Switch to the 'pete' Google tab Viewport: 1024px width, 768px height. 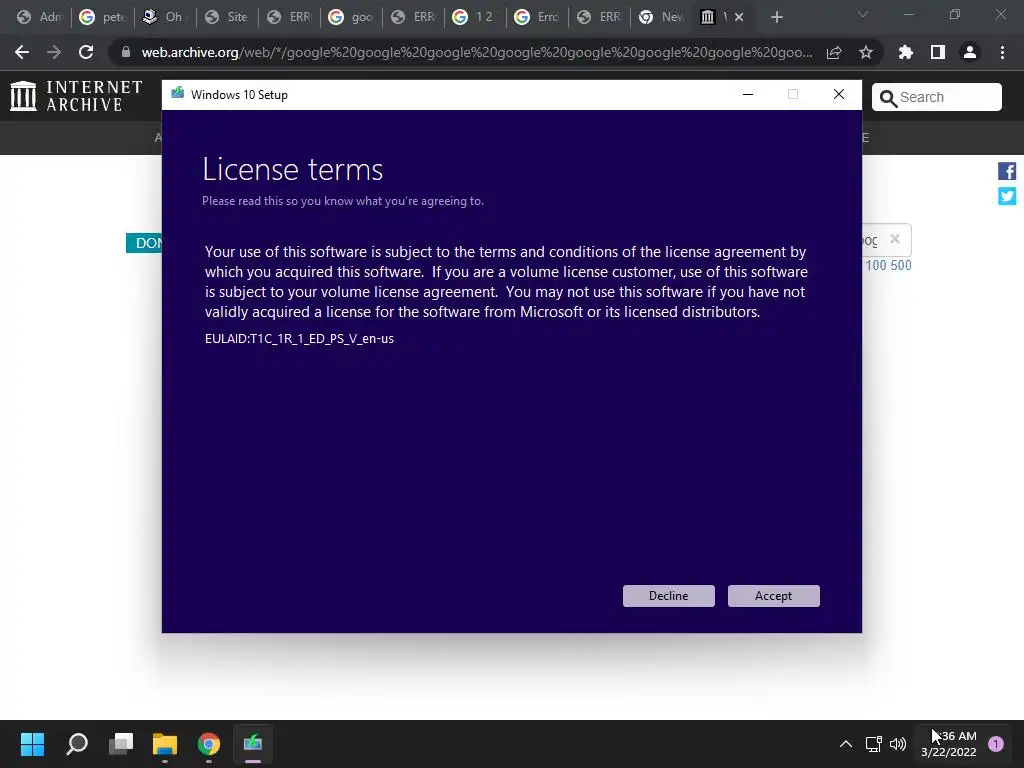(x=103, y=17)
